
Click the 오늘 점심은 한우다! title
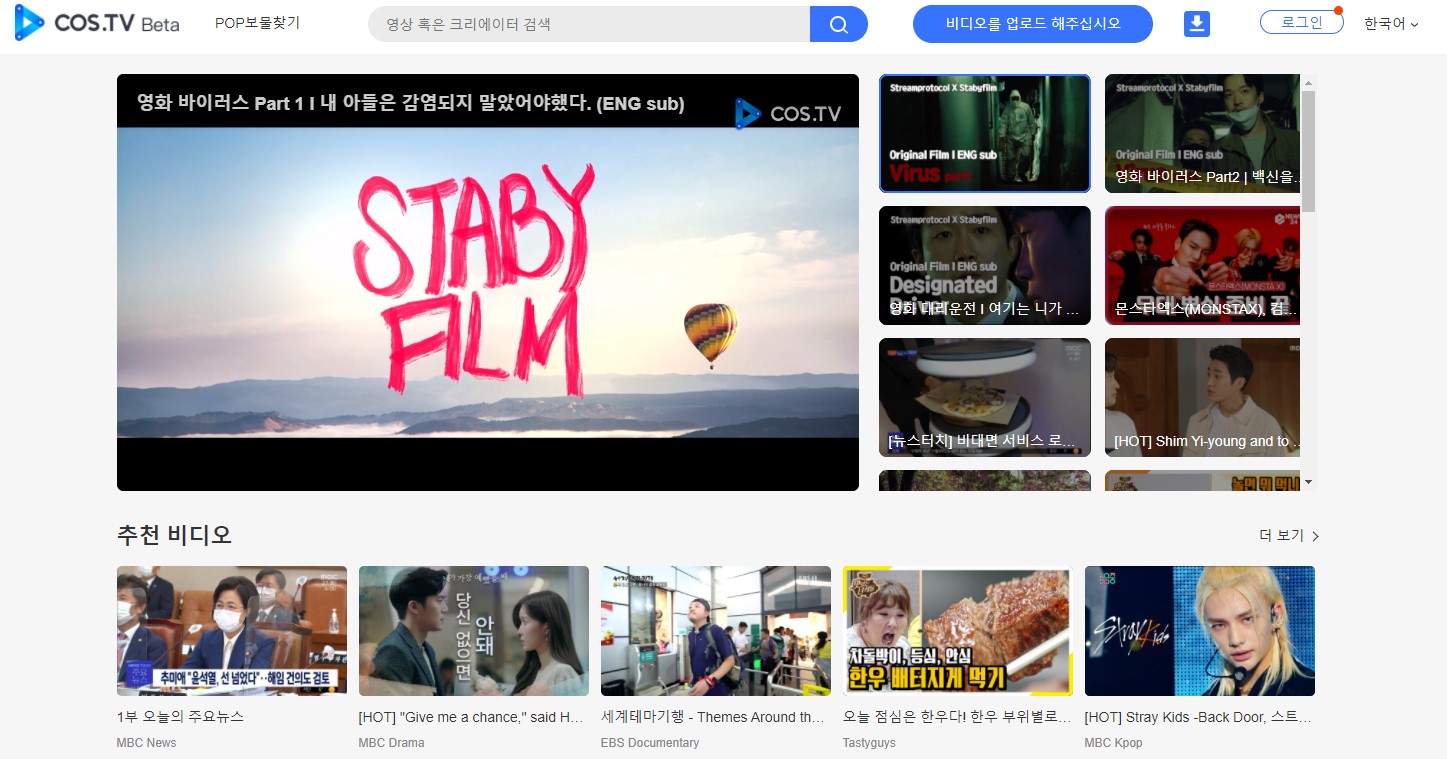click(x=957, y=717)
